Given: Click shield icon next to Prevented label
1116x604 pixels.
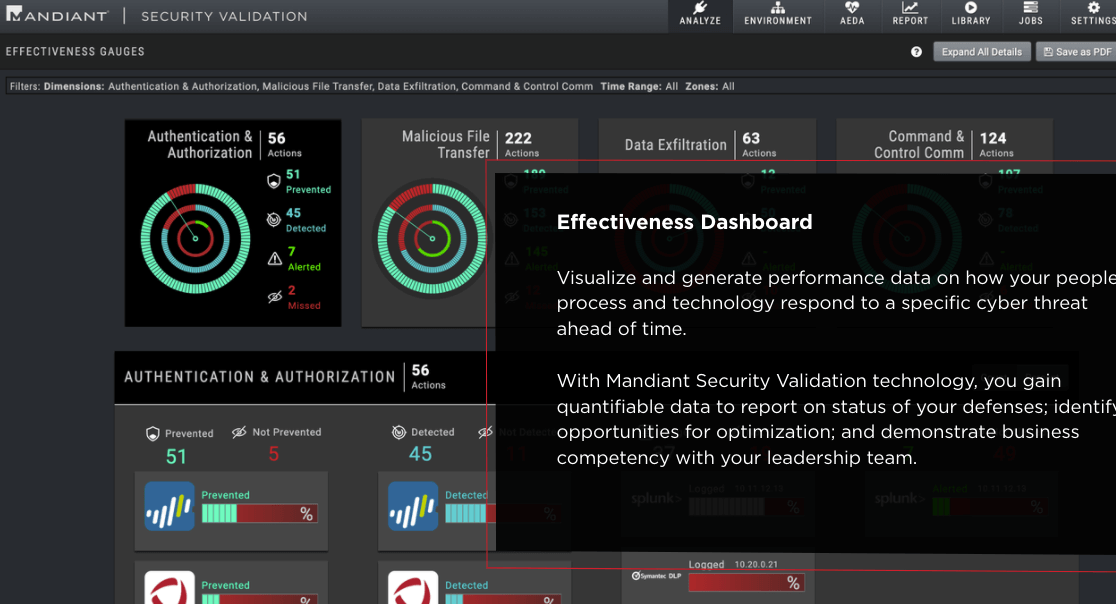Looking at the screenshot, I should 152,434.
